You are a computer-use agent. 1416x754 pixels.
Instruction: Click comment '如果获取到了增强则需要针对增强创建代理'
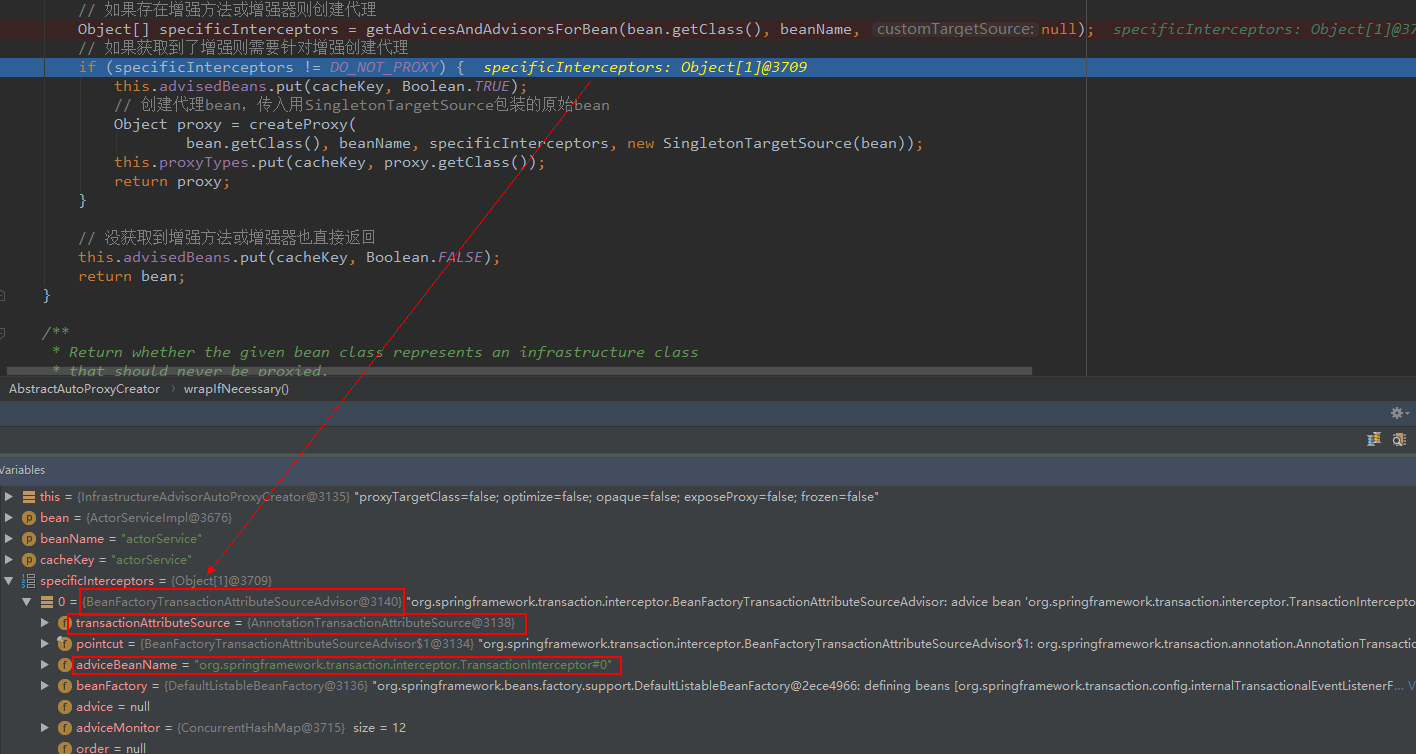[x=243, y=48]
